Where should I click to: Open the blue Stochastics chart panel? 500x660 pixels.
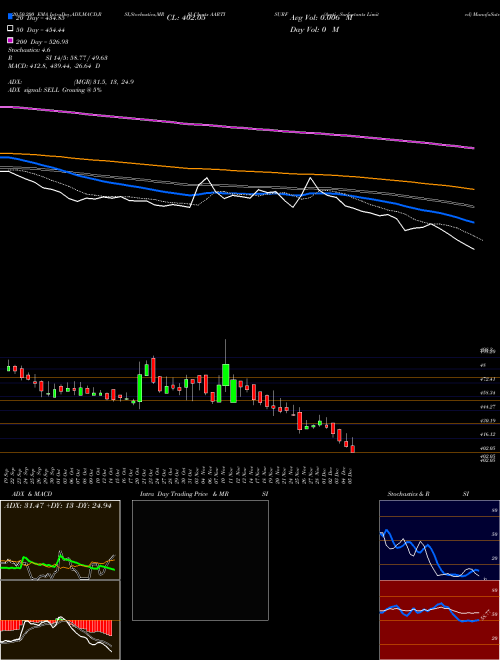[x=439, y=540]
